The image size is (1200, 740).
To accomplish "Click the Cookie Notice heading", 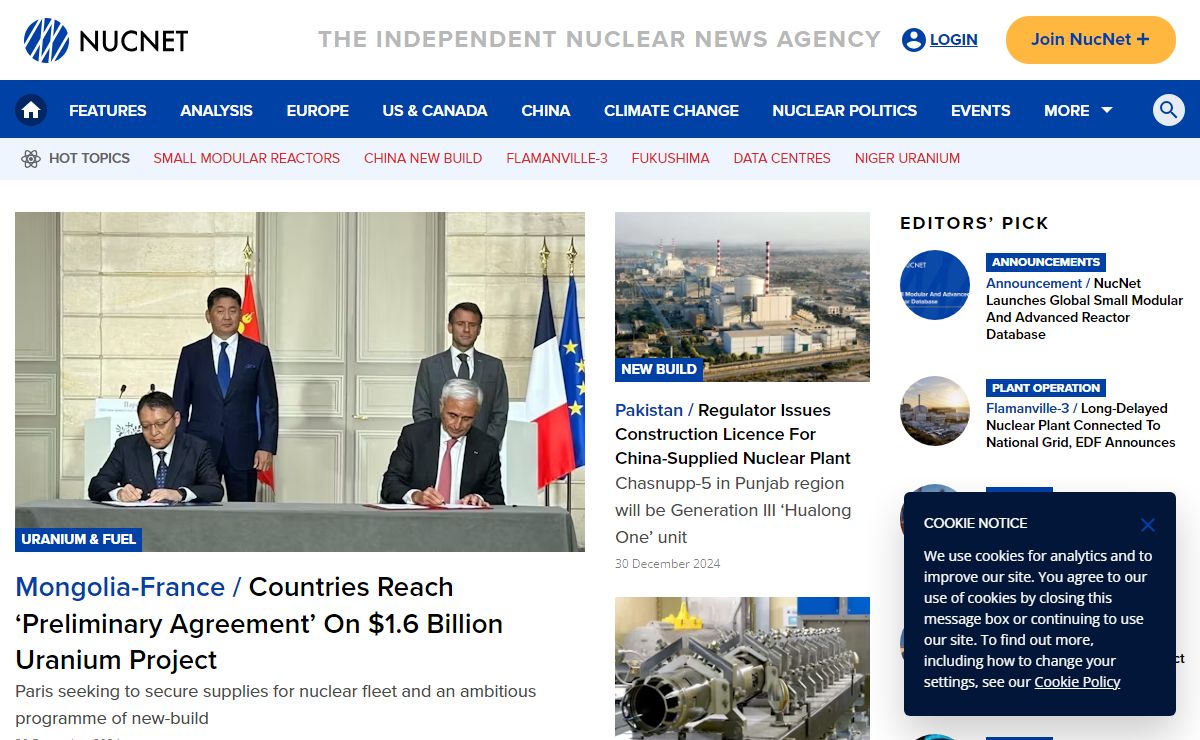I will point(975,523).
